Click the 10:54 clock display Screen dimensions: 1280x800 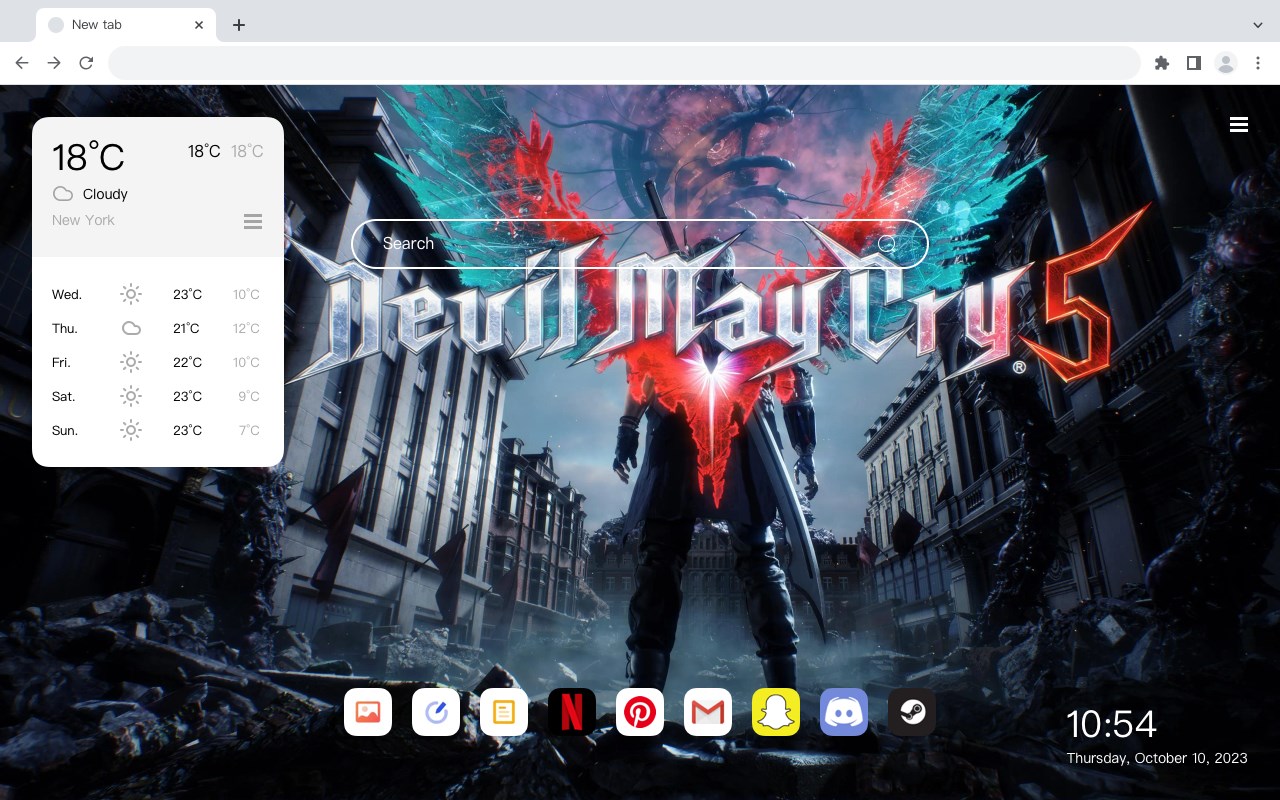pyautogui.click(x=1111, y=724)
